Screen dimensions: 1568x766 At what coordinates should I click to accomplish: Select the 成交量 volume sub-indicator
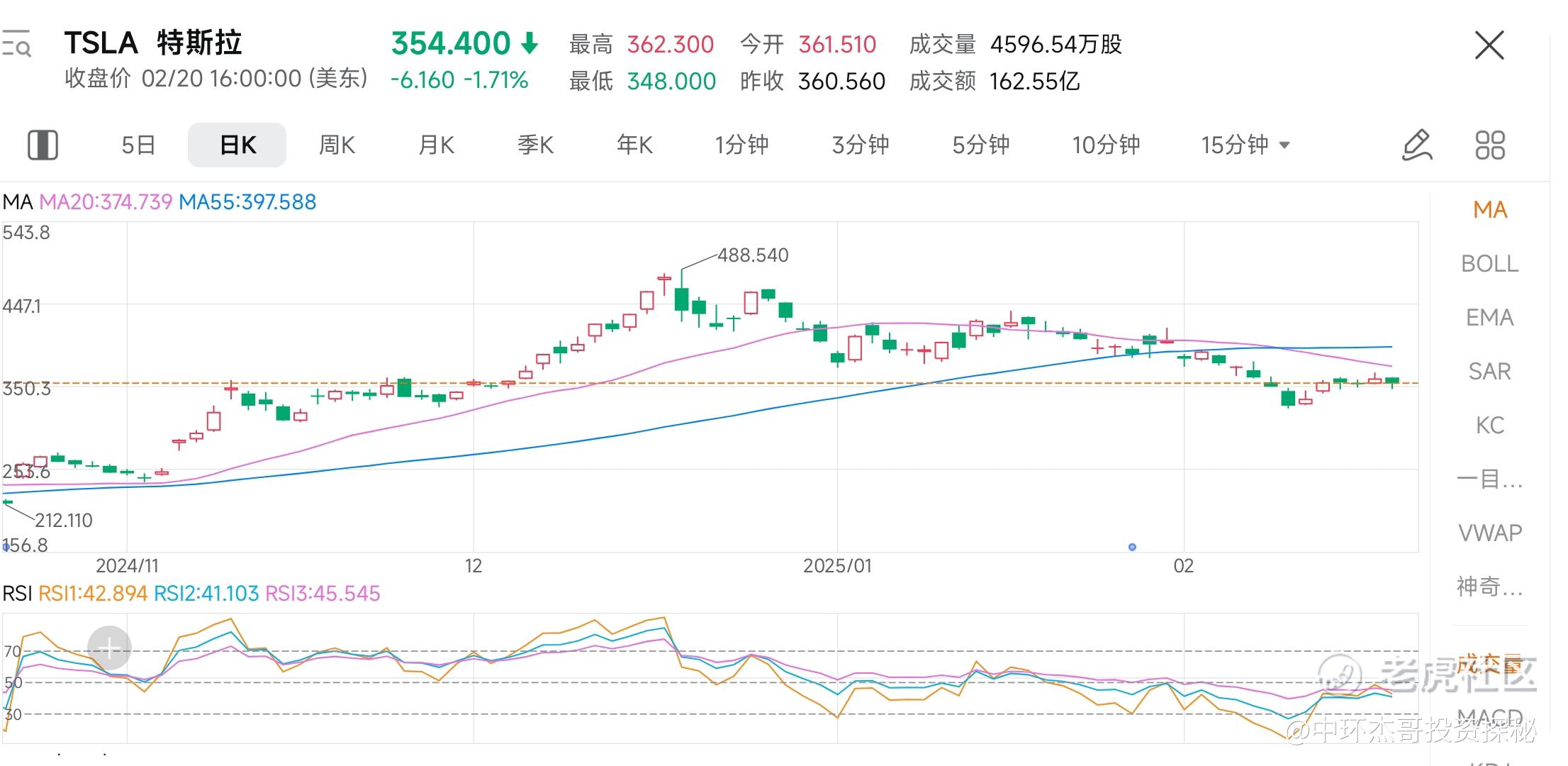coord(1490,665)
